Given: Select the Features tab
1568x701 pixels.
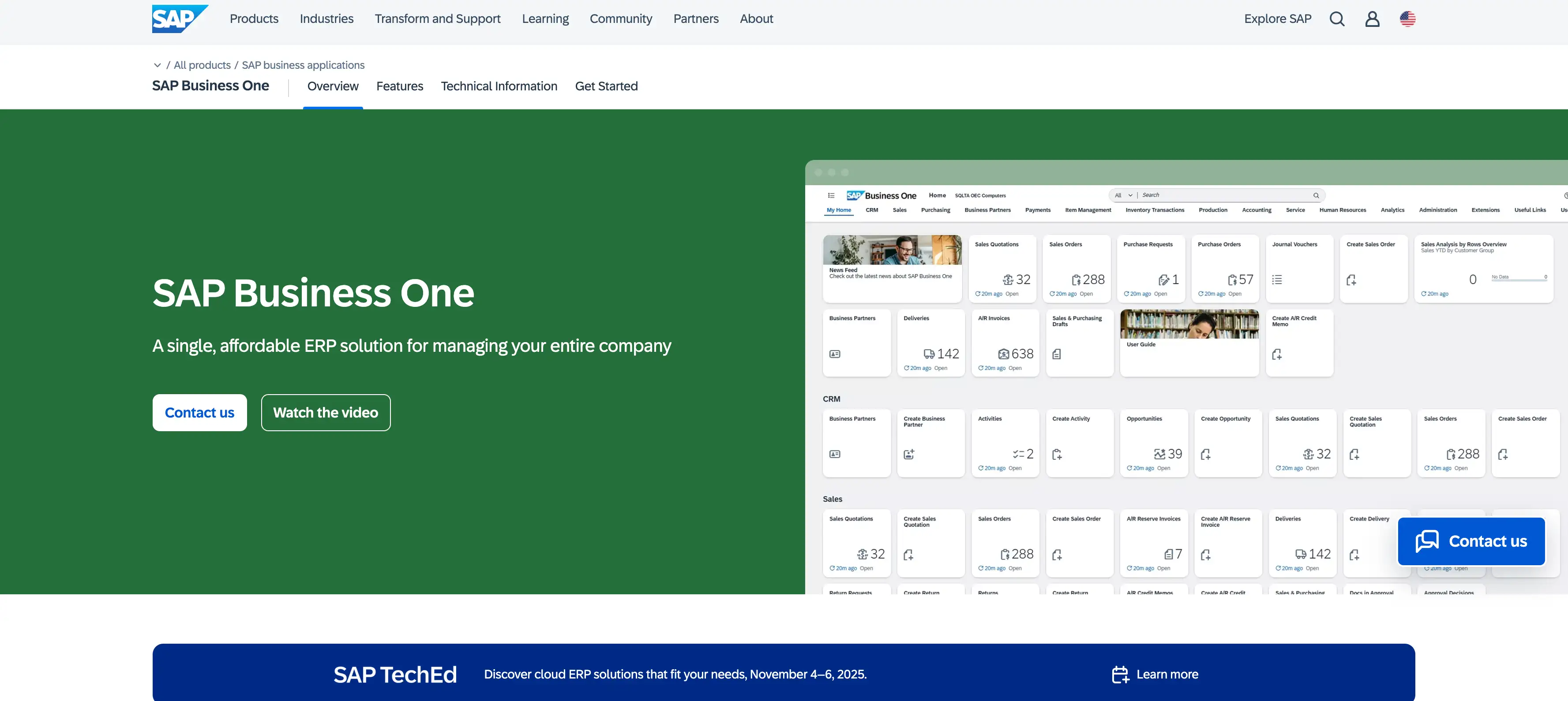Looking at the screenshot, I should 399,86.
